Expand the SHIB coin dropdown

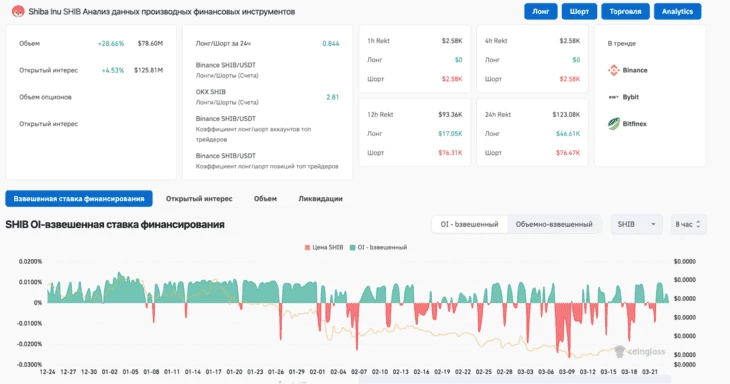point(636,224)
